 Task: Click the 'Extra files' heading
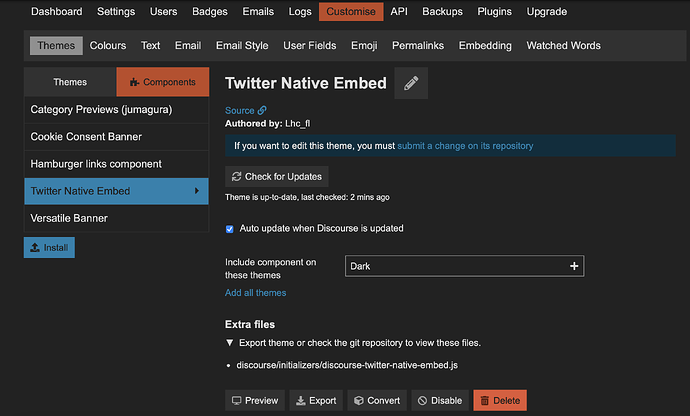(250, 324)
